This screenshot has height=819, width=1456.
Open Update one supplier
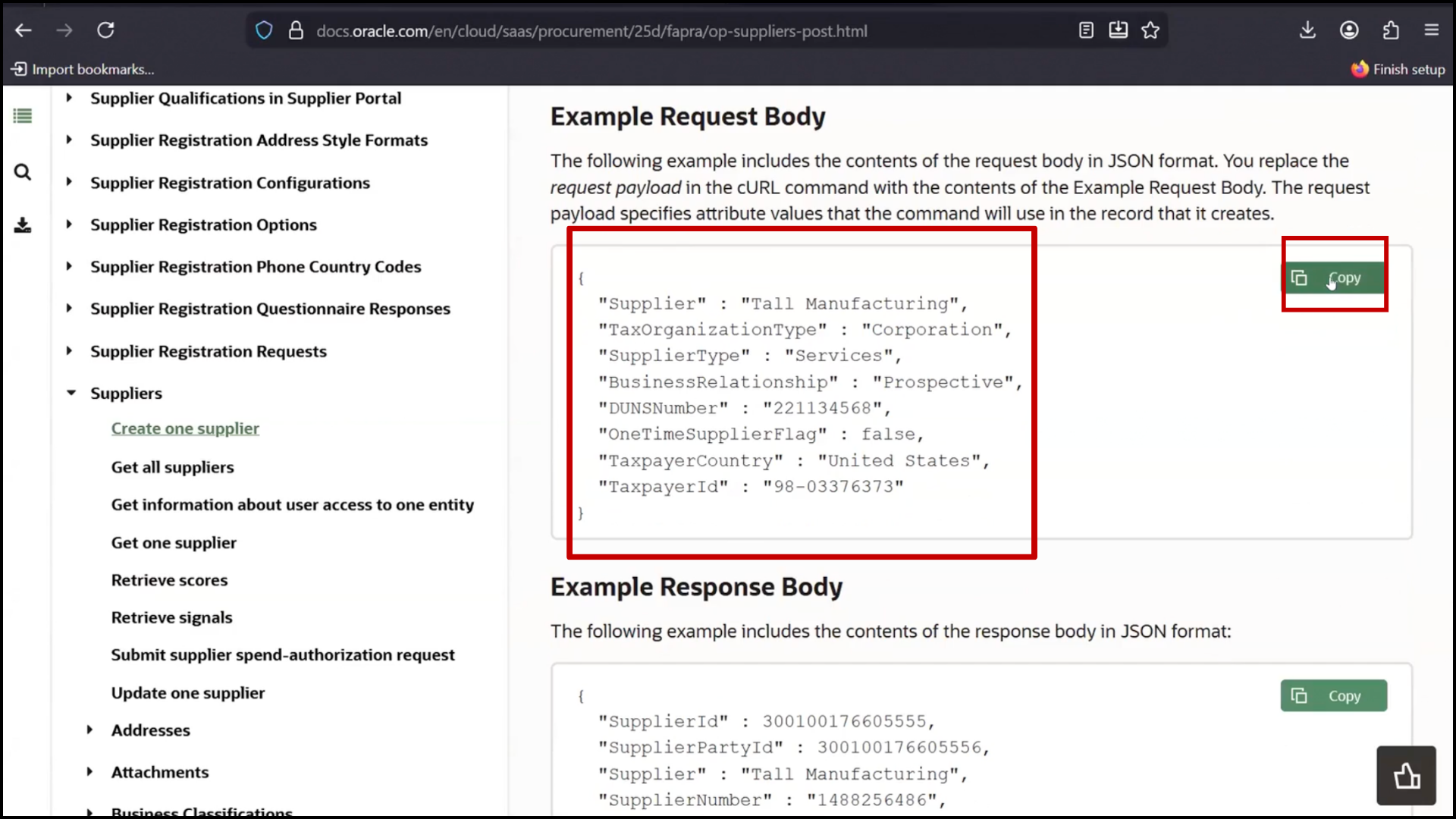pos(188,693)
